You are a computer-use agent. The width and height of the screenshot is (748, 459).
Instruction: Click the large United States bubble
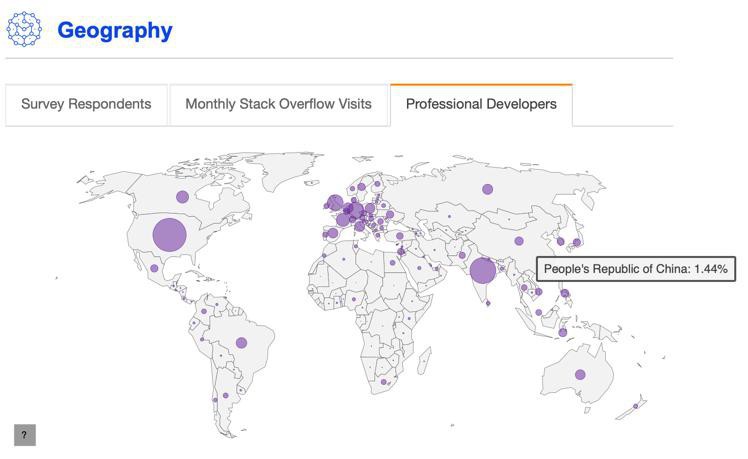coord(170,235)
